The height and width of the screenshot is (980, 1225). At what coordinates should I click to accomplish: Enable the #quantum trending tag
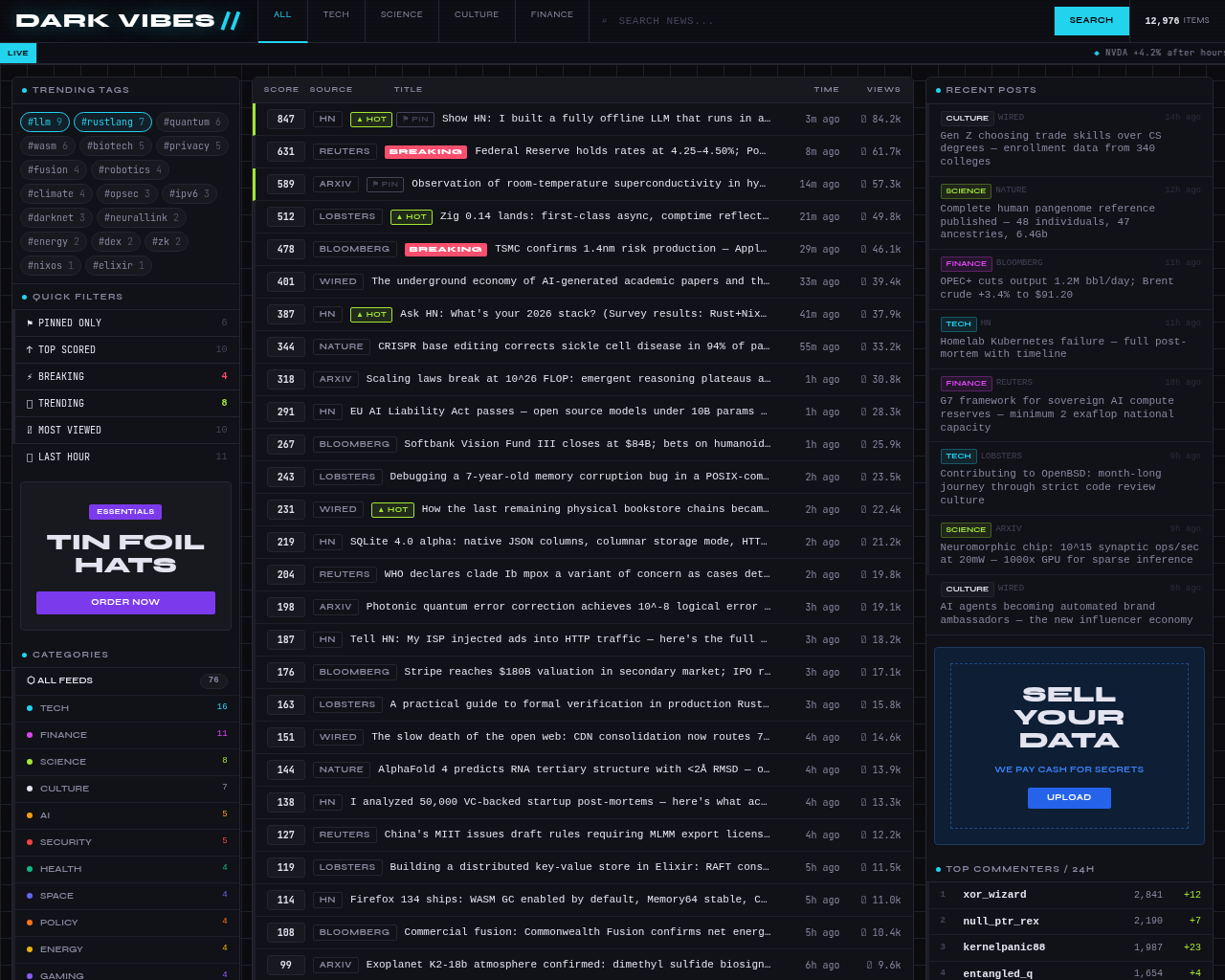(192, 122)
